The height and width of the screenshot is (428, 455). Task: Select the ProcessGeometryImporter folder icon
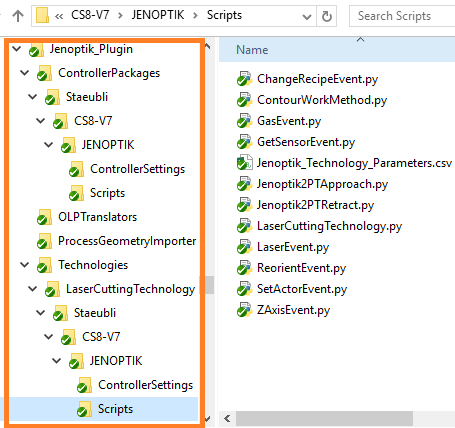tap(44, 242)
